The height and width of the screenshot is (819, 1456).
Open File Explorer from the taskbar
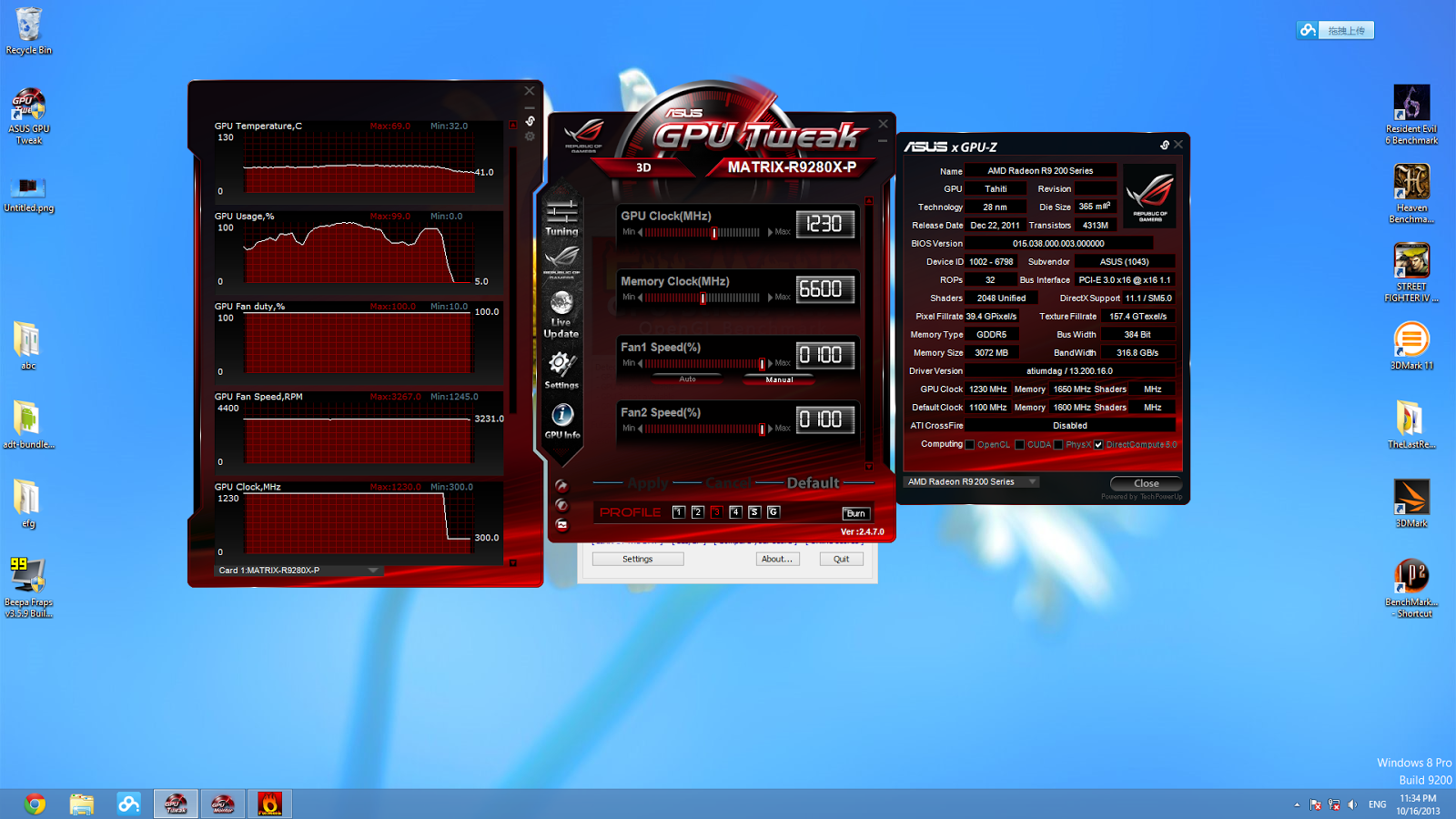[x=82, y=804]
